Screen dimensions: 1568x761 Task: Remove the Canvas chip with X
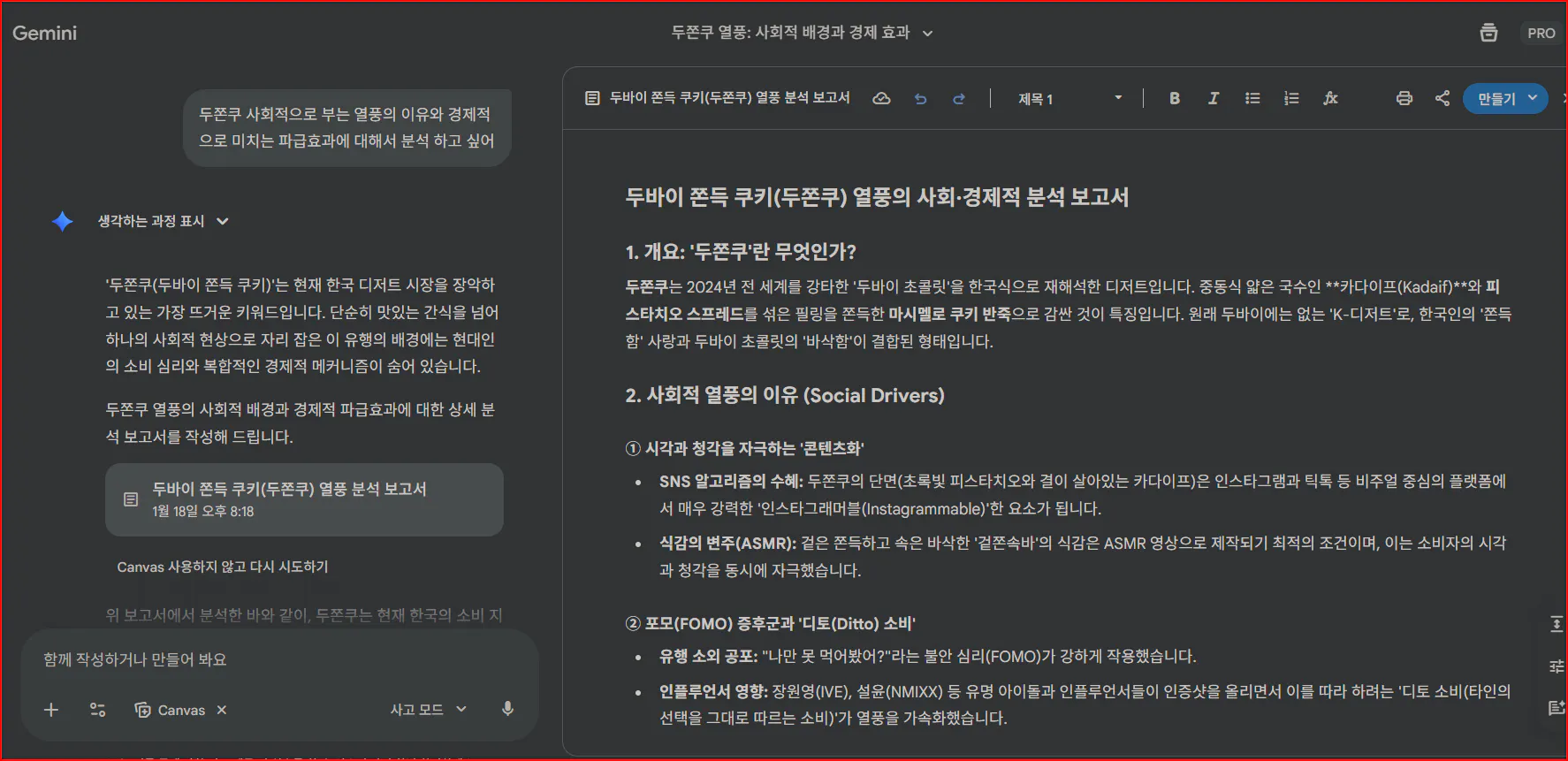click(222, 710)
